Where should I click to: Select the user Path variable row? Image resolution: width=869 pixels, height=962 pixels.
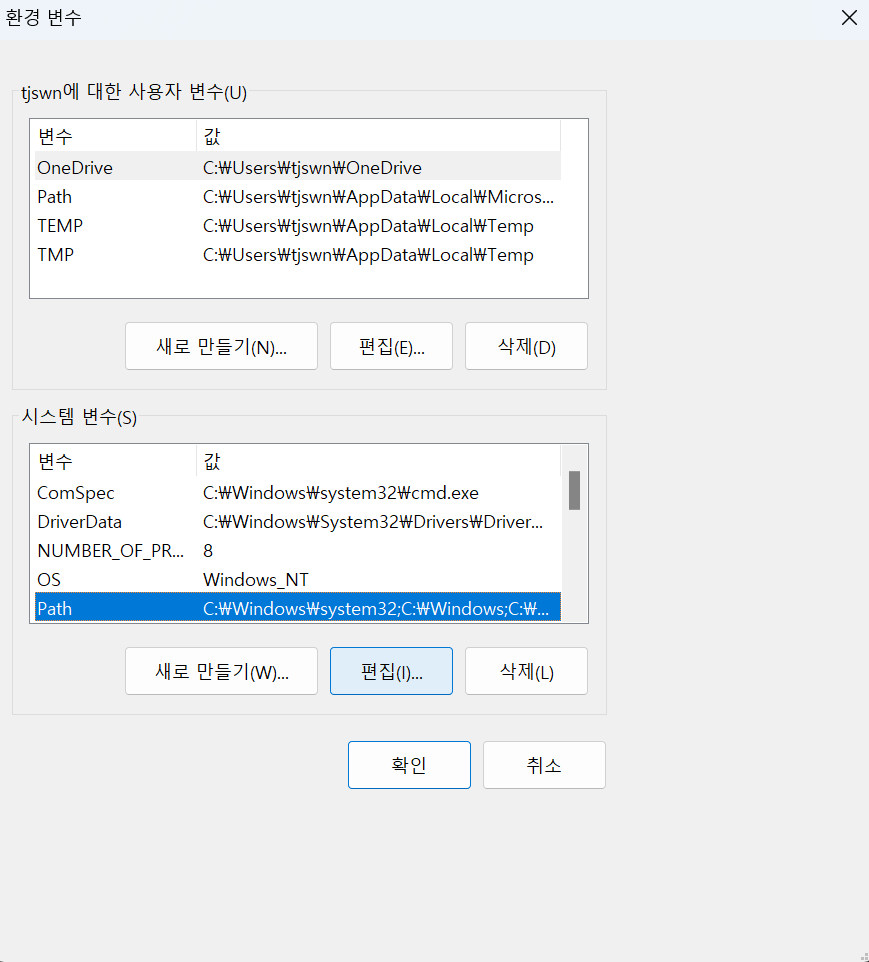pyautogui.click(x=298, y=197)
